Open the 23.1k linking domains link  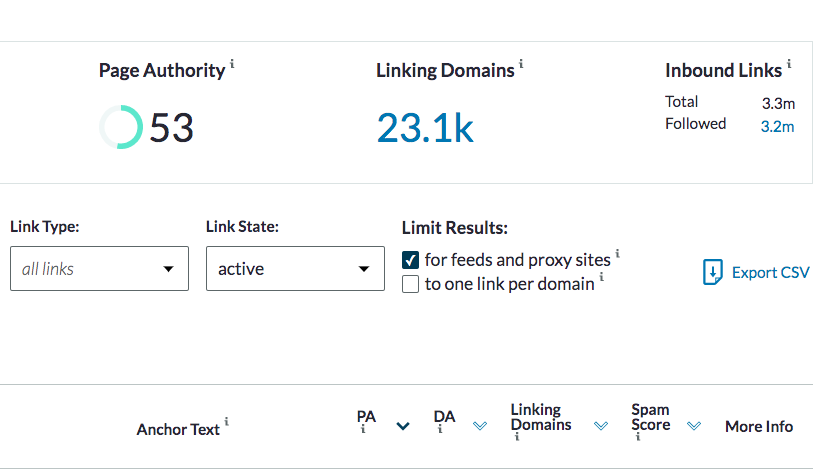tap(425, 127)
